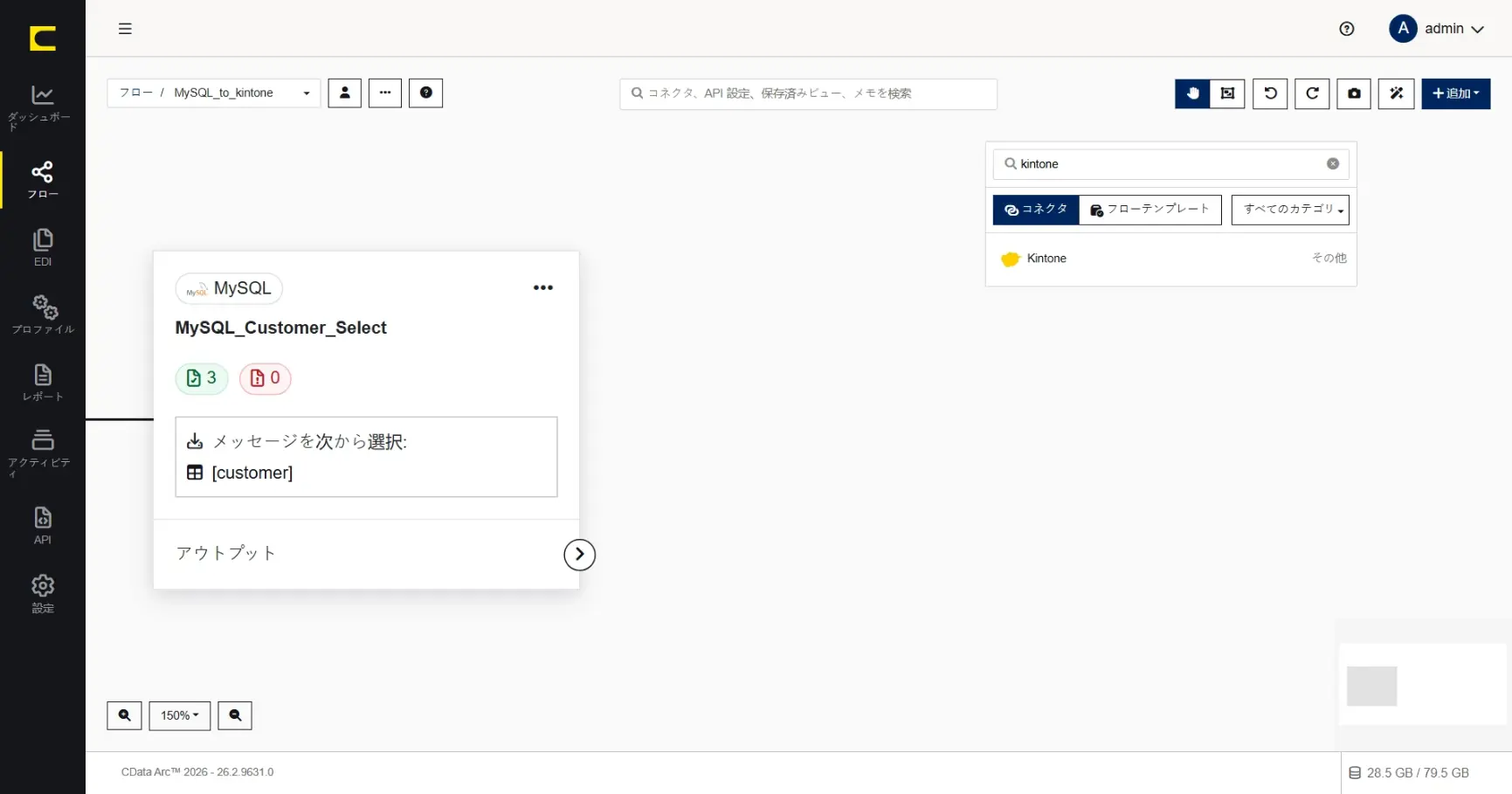1512x794 pixels.
Task: Open the すべてのカテゴリ dropdown
Action: pyautogui.click(x=1290, y=210)
